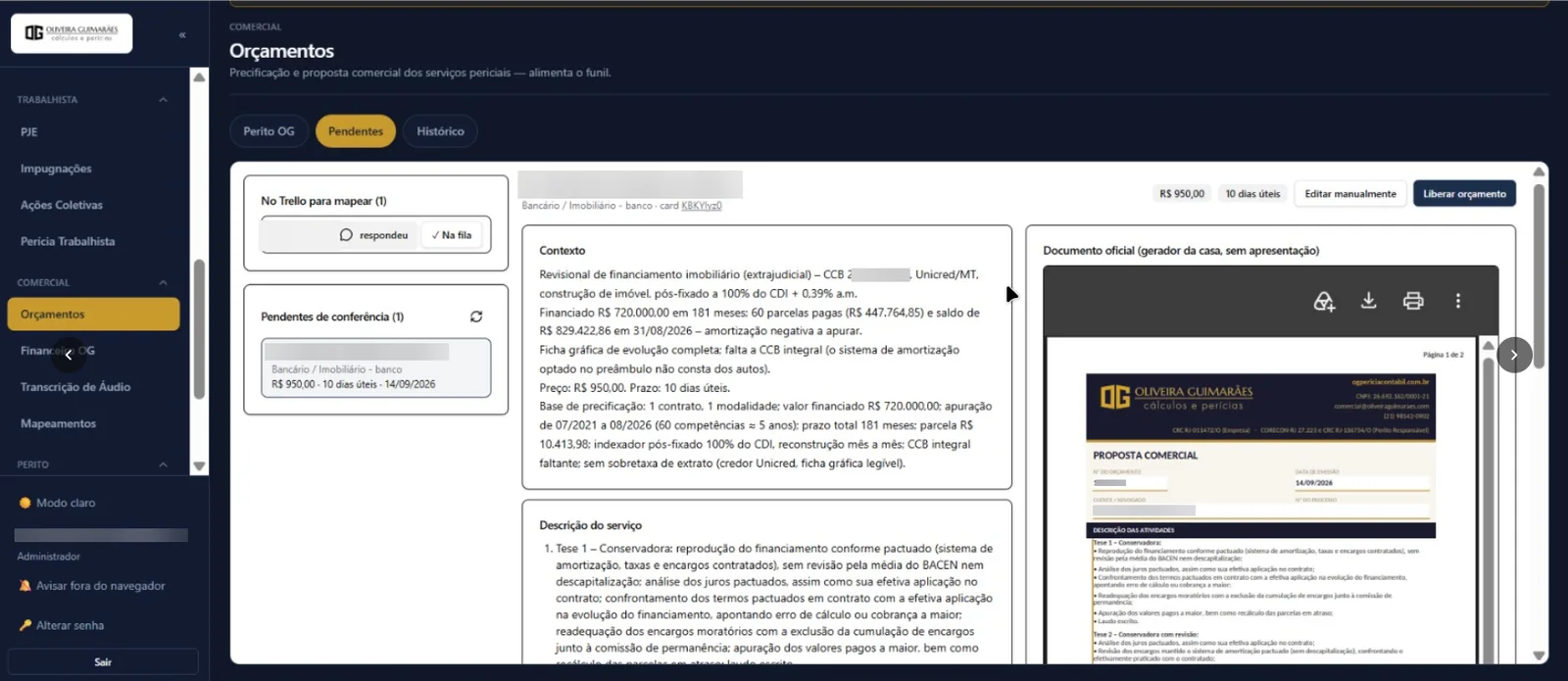This screenshot has width=1568, height=681.
Task: Refresh Pendentes de conferência list
Action: pos(476,316)
